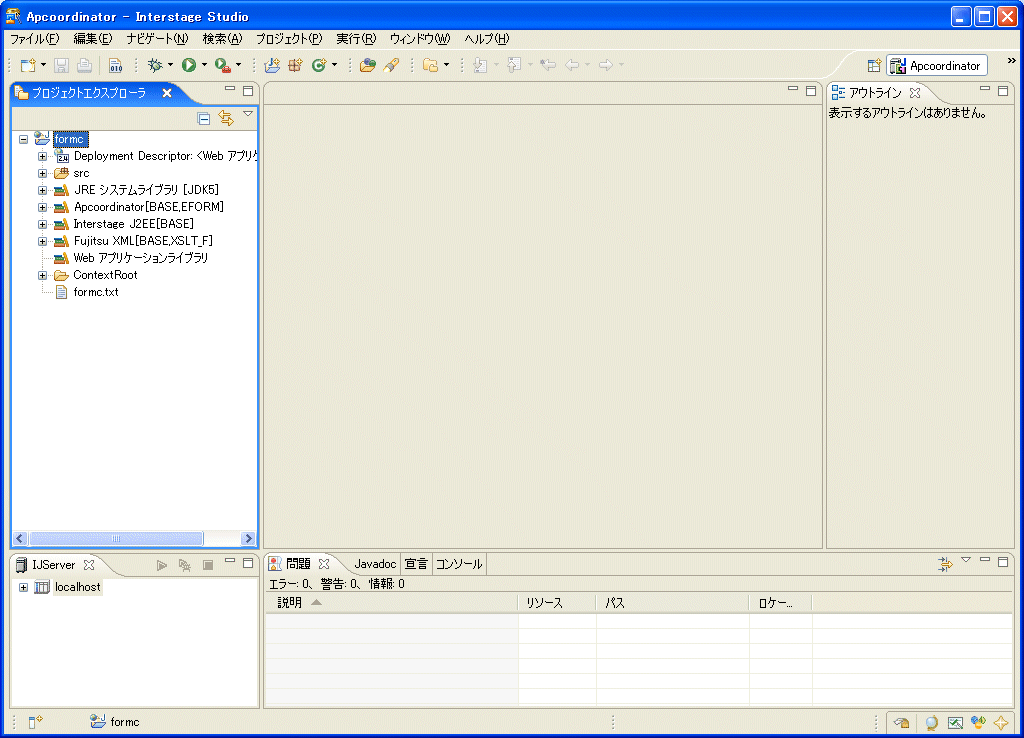Click the search flashlight toolbar icon

[x=392, y=65]
